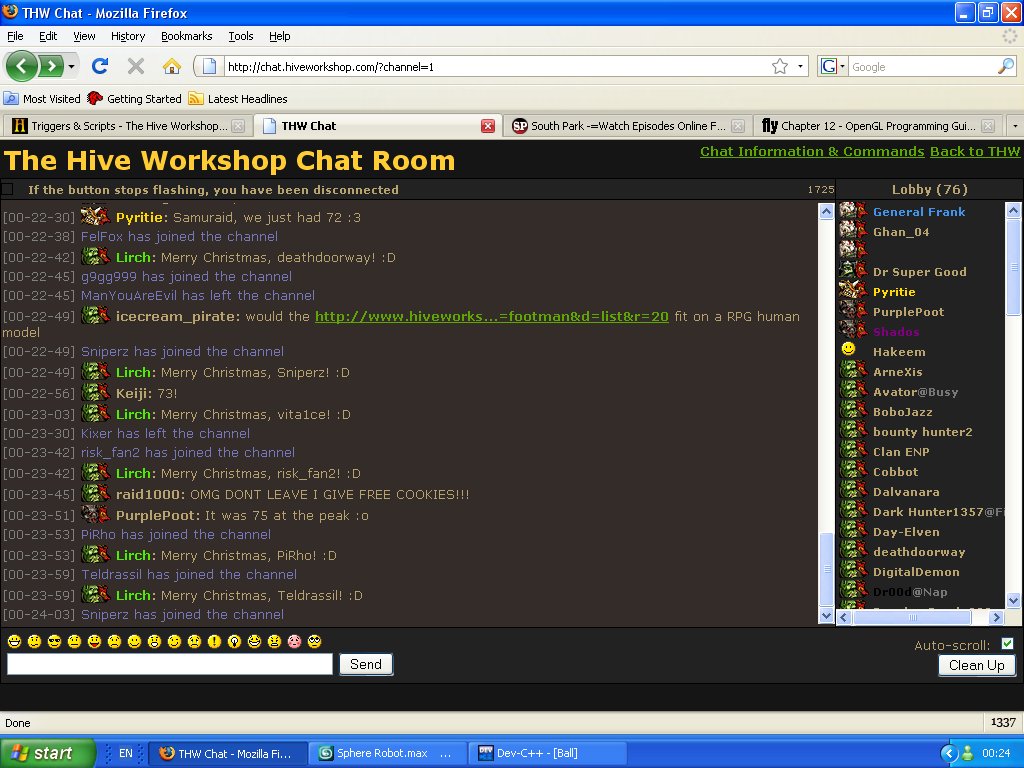The height and width of the screenshot is (768, 1024).
Task: Close the THW Chat tab
Action: pyautogui.click(x=488, y=126)
